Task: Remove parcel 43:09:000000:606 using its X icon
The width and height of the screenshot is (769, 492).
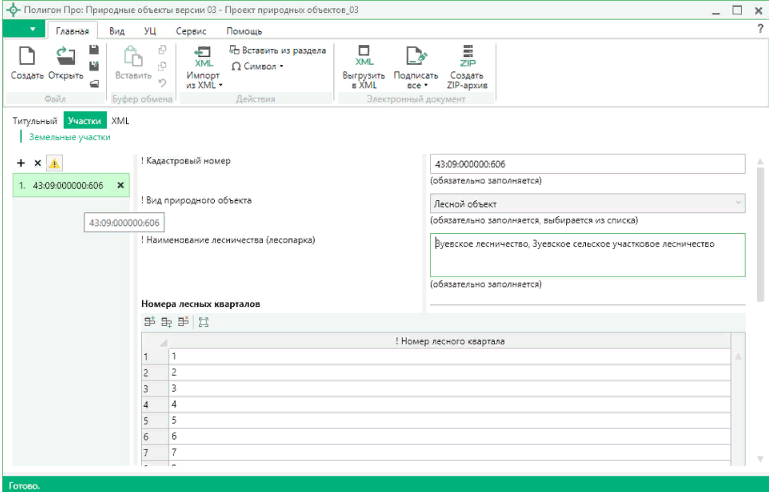Action: click(121, 185)
